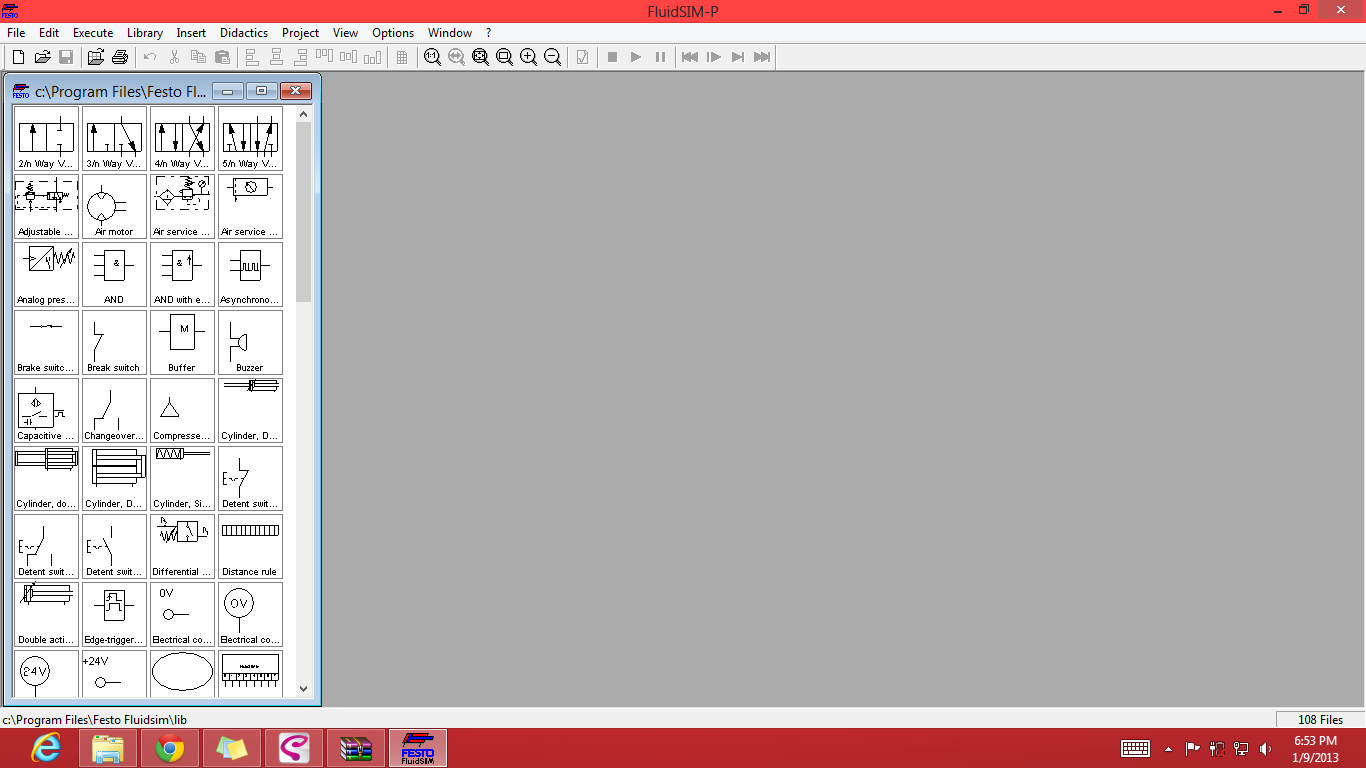Click the Save floppy disk icon

coord(66,57)
